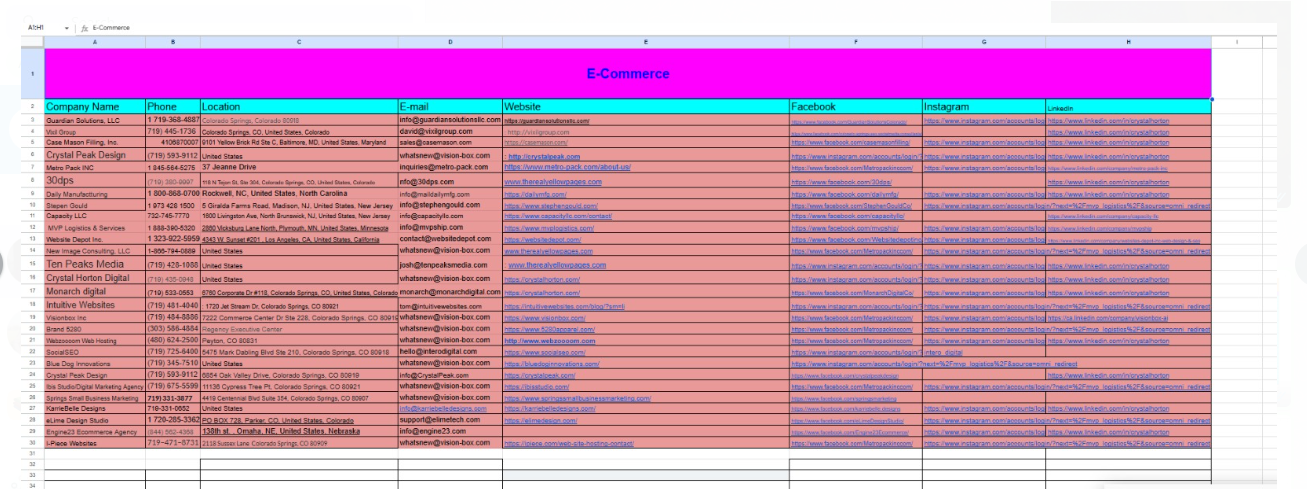The width and height of the screenshot is (1307, 489).
Task: Click the josh@tenpeaksmedia.com email cell
Action: click(x=450, y=264)
